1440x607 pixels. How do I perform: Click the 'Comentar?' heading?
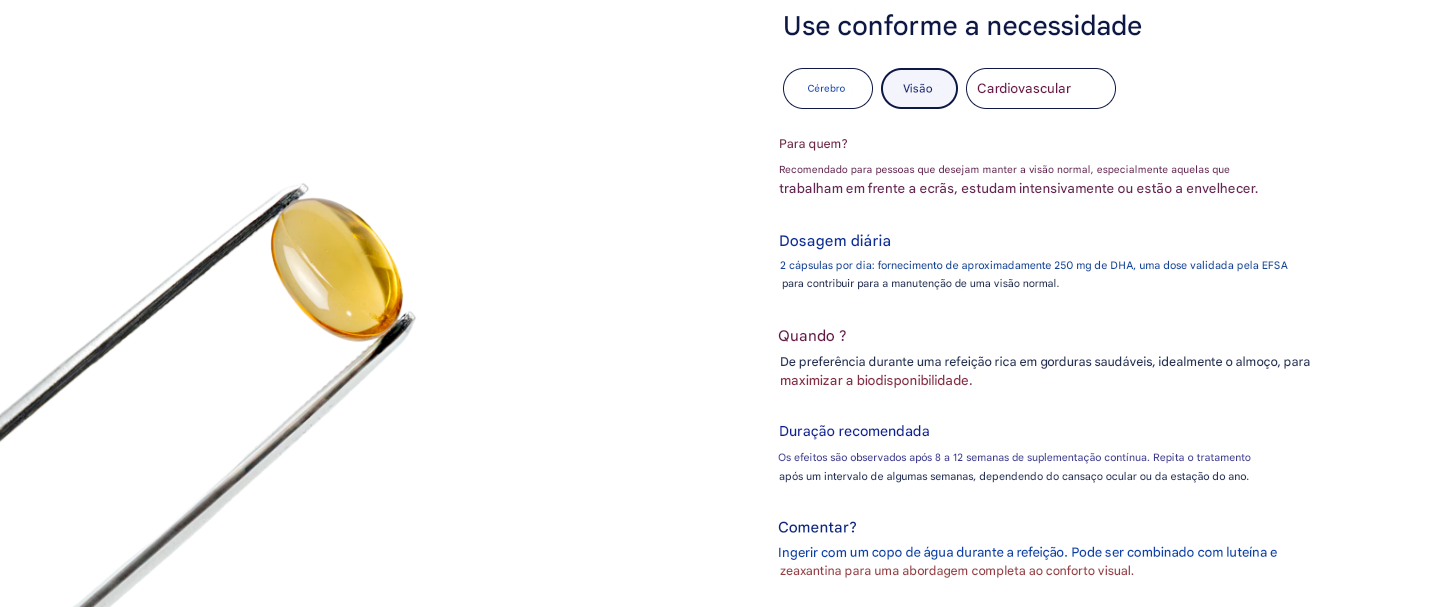817,527
